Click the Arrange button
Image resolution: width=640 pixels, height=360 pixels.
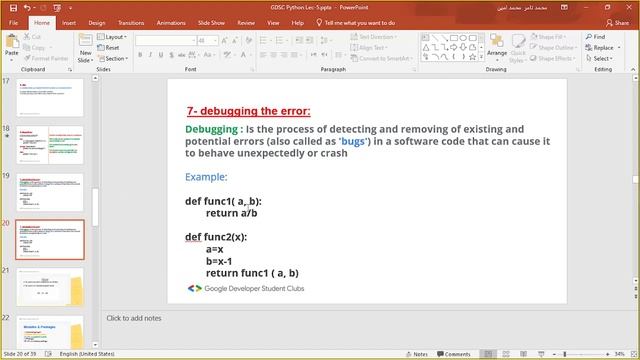click(497, 46)
